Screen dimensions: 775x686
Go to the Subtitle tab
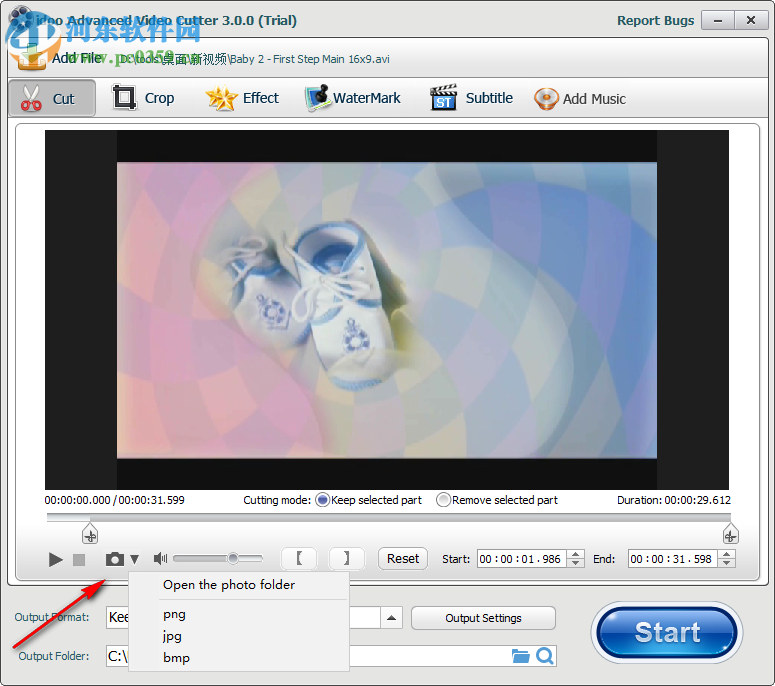point(472,98)
